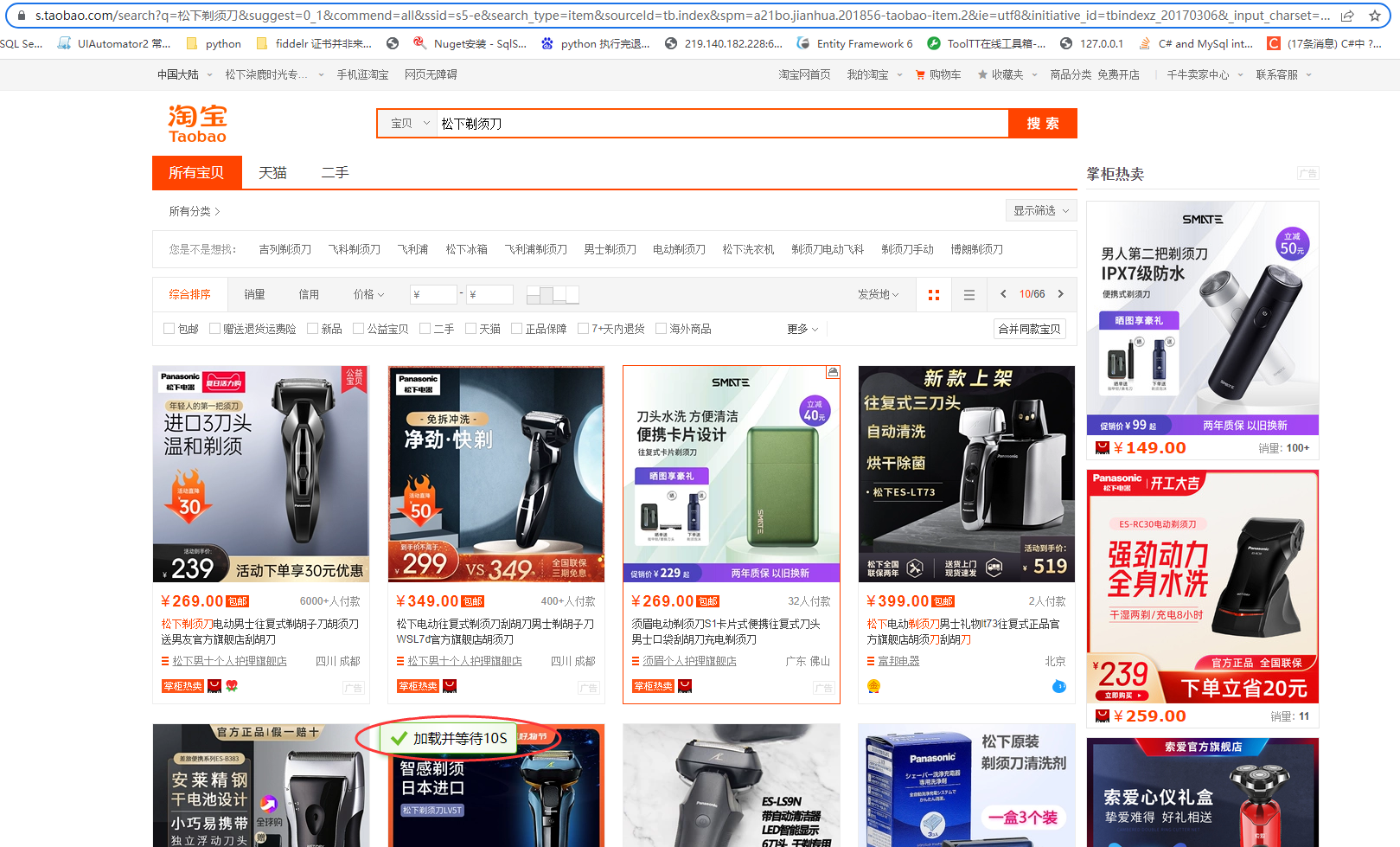Expand the 我的淘宝 menu
Viewport: 1400px width, 847px height.
click(874, 75)
